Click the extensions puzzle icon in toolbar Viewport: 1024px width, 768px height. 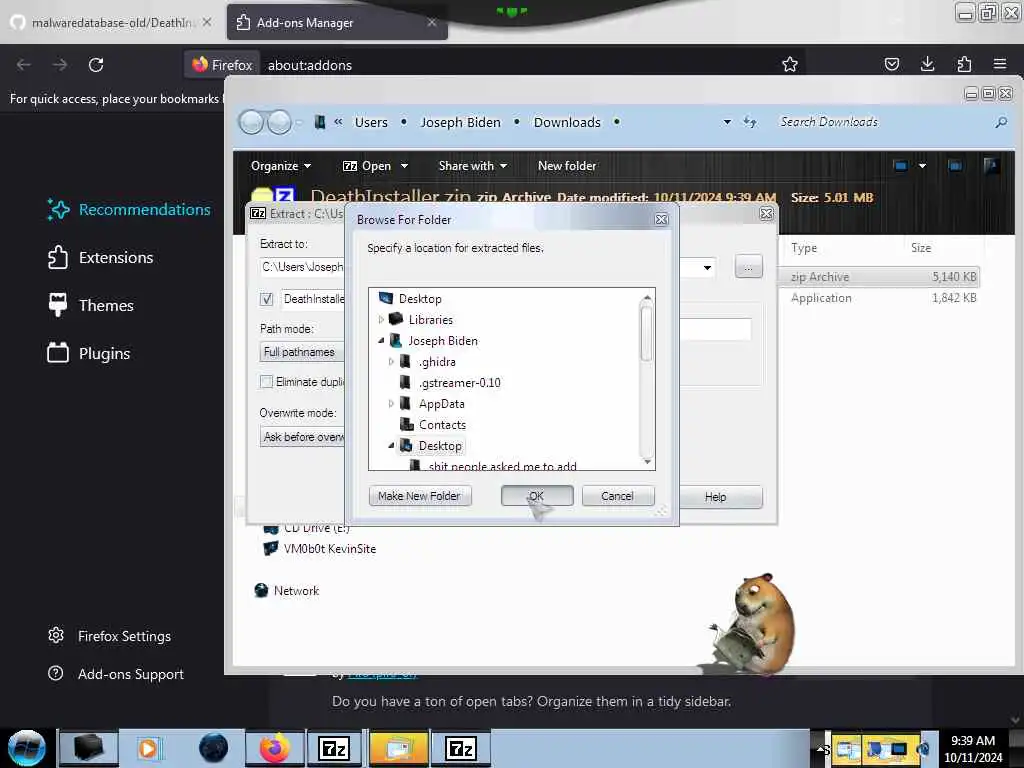click(964, 64)
